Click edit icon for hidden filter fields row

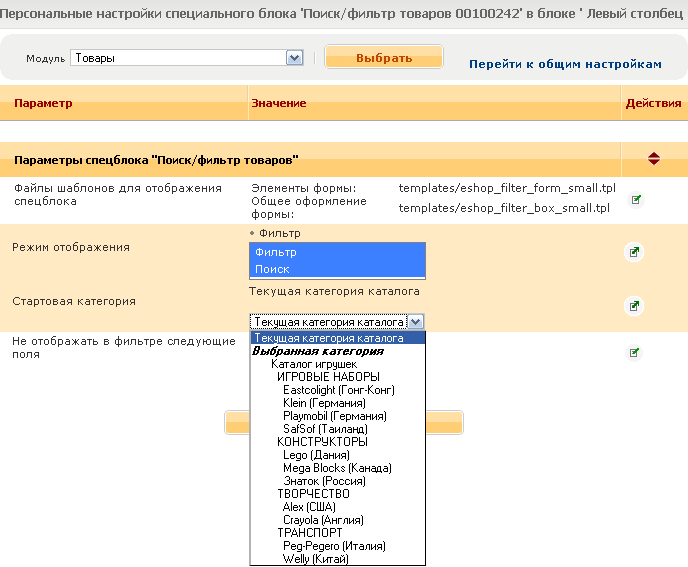coord(635,352)
